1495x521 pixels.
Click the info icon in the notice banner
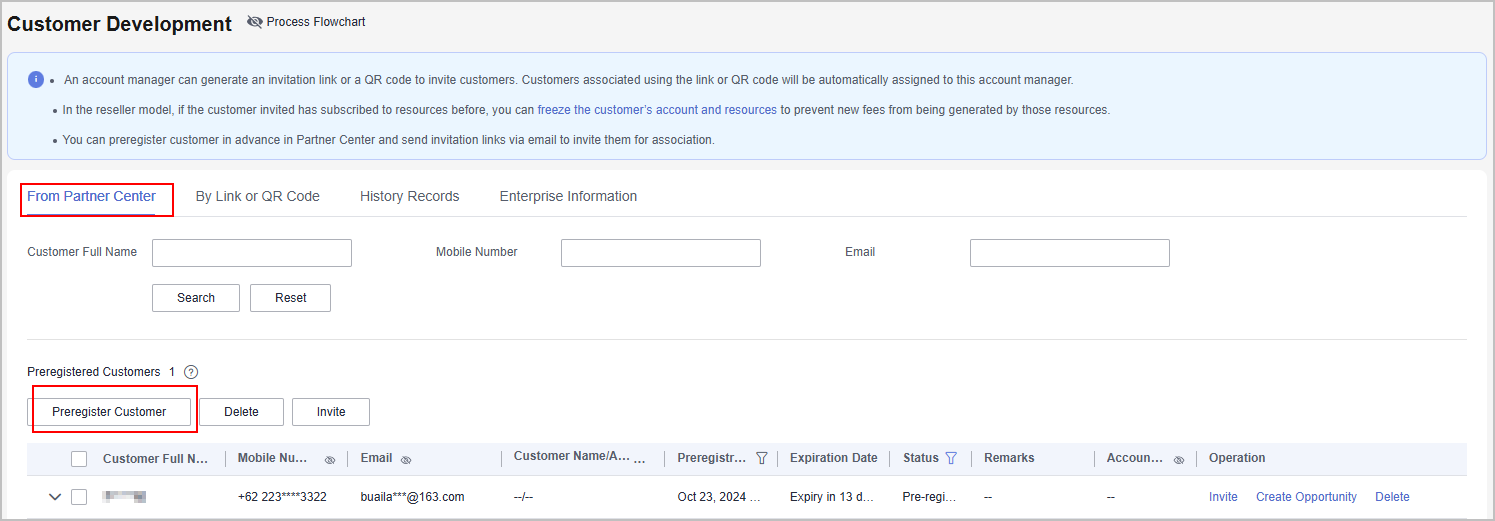[36, 79]
